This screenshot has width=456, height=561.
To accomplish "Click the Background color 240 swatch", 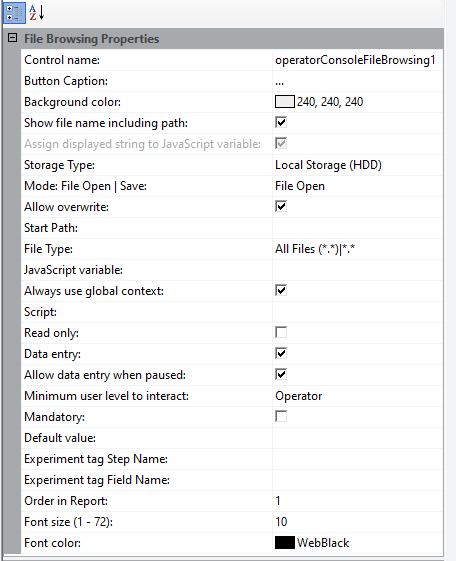I will pos(285,102).
